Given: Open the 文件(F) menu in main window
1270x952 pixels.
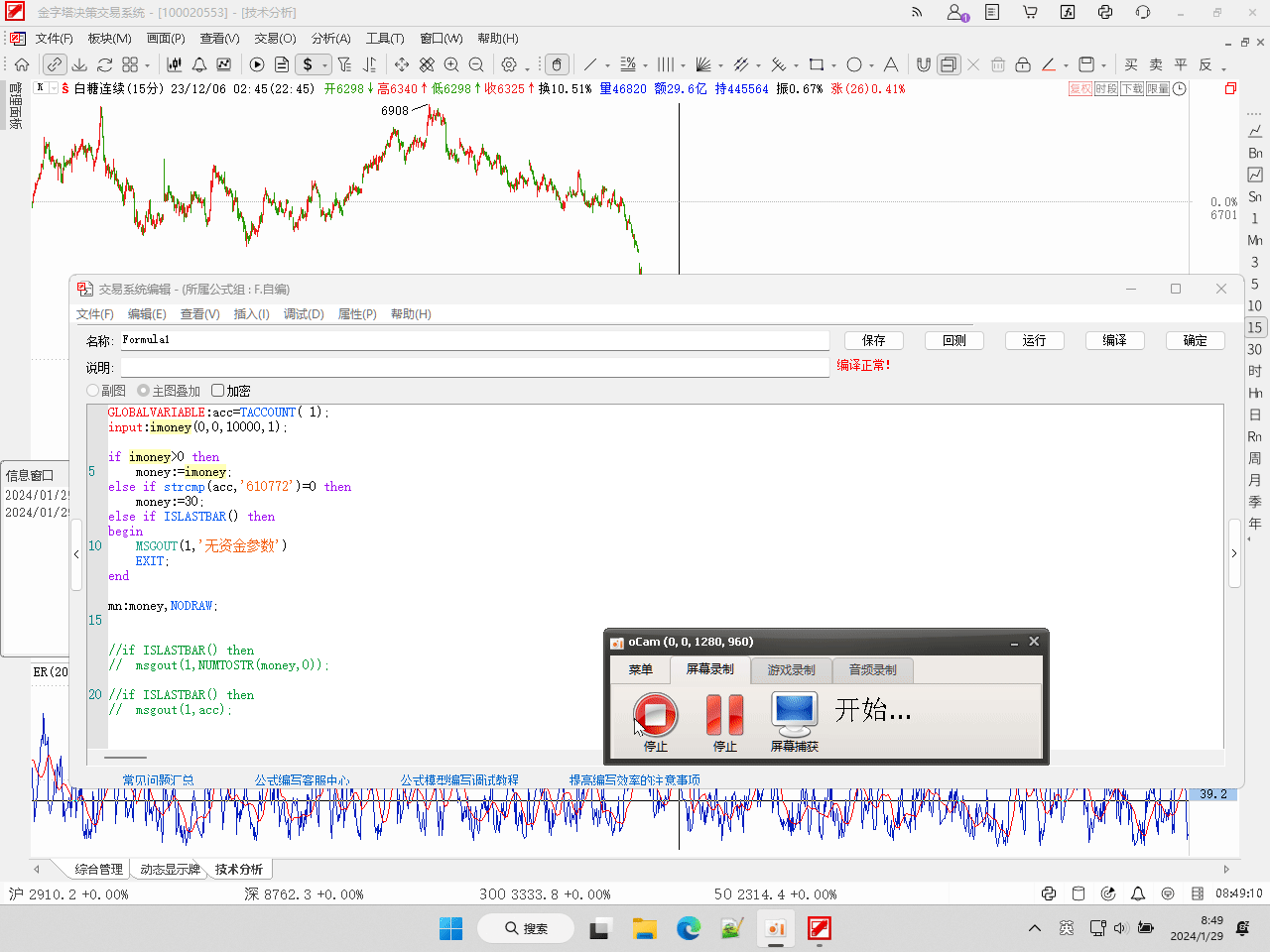Looking at the screenshot, I should pyautogui.click(x=55, y=38).
